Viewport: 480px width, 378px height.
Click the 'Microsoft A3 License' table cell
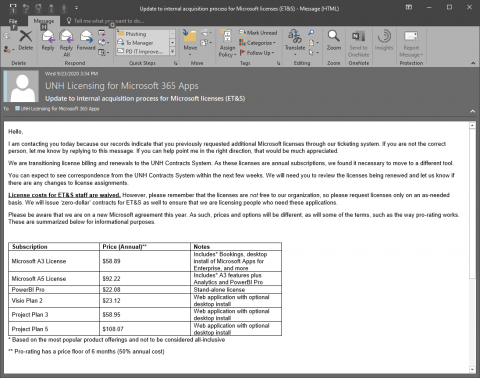[54, 261]
